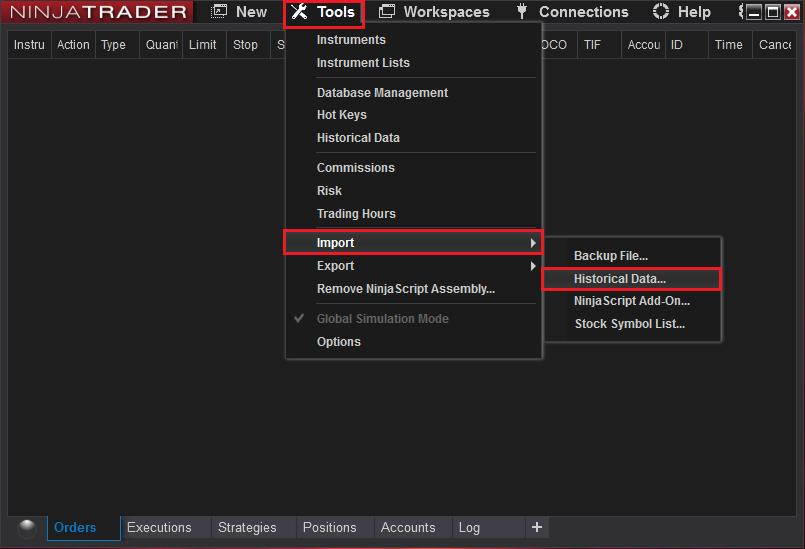805x549 pixels.
Task: Toggle Global Simulation Mode checkmark
Action: click(299, 318)
